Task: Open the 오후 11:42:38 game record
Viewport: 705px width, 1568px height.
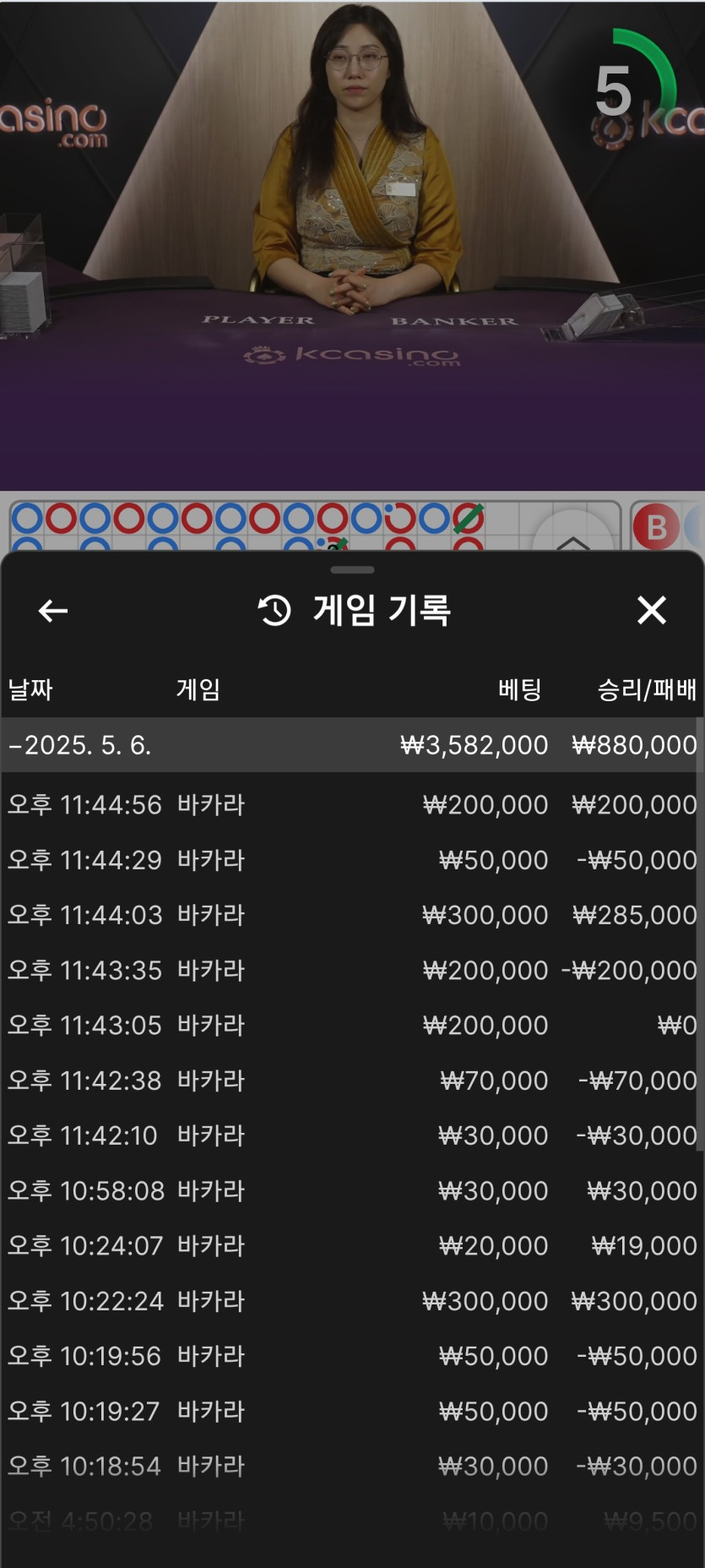Action: 352,1081
